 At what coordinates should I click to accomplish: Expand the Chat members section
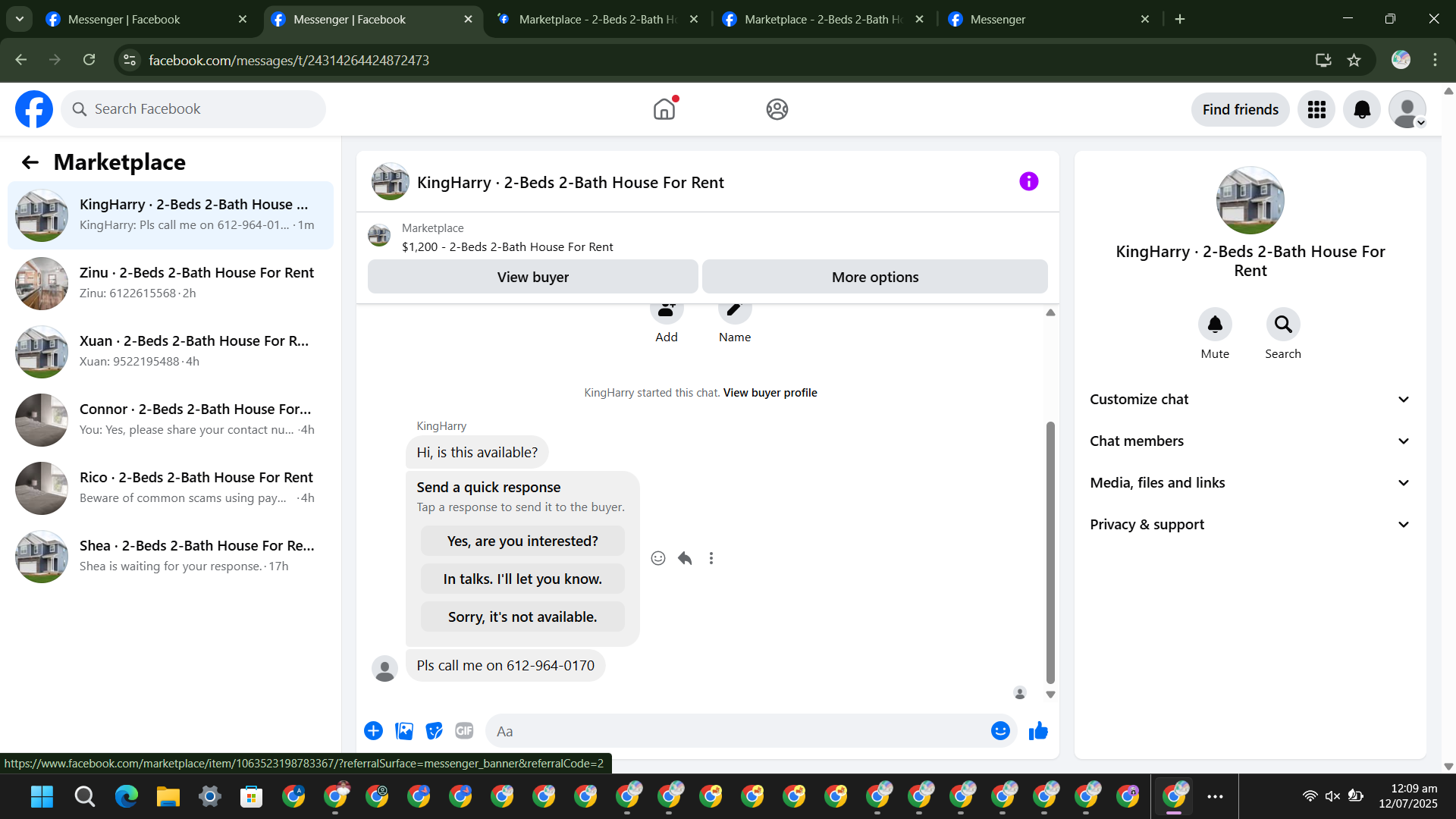[x=1250, y=441]
